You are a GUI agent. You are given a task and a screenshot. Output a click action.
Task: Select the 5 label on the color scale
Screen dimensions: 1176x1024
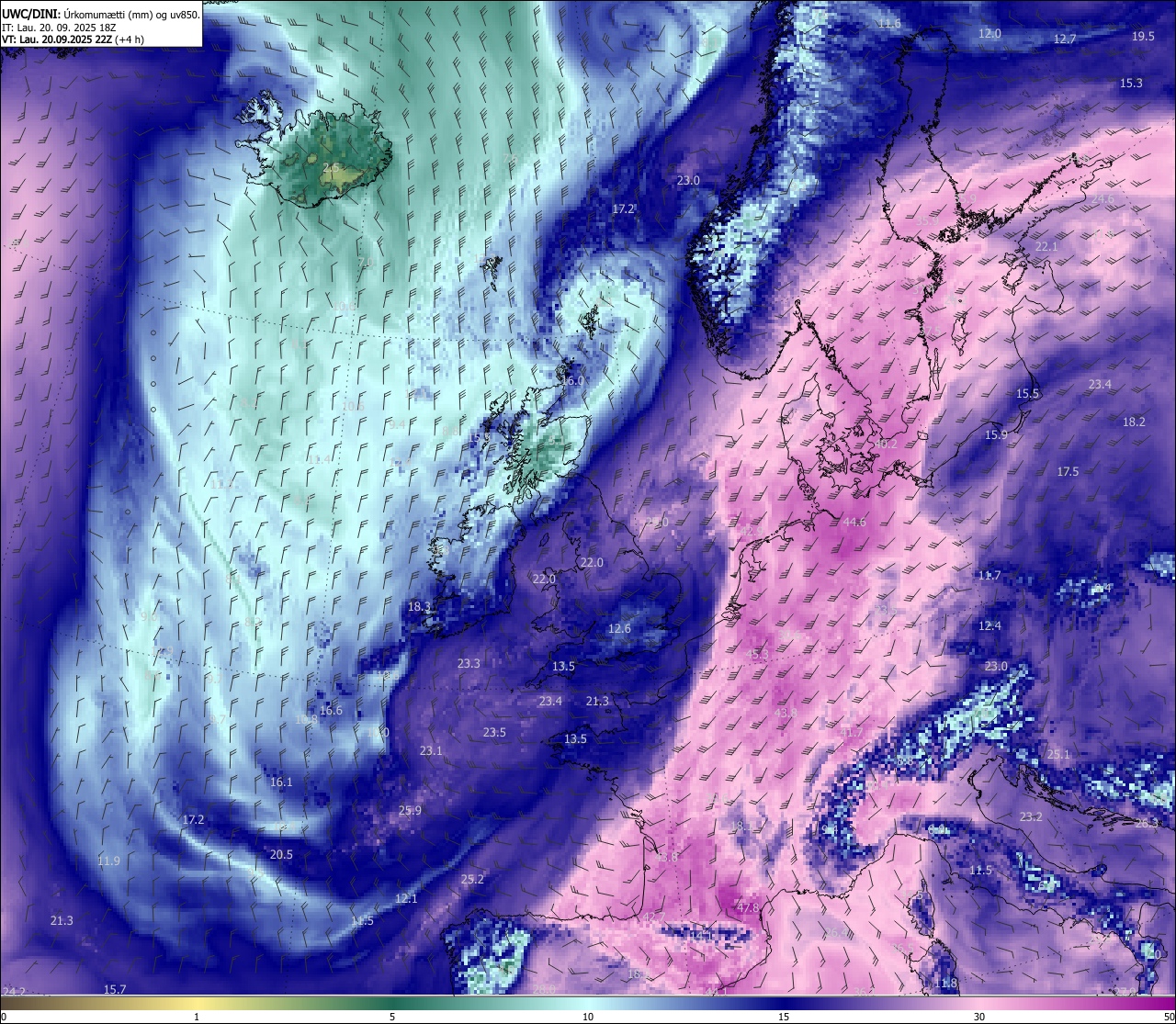[x=392, y=1017]
